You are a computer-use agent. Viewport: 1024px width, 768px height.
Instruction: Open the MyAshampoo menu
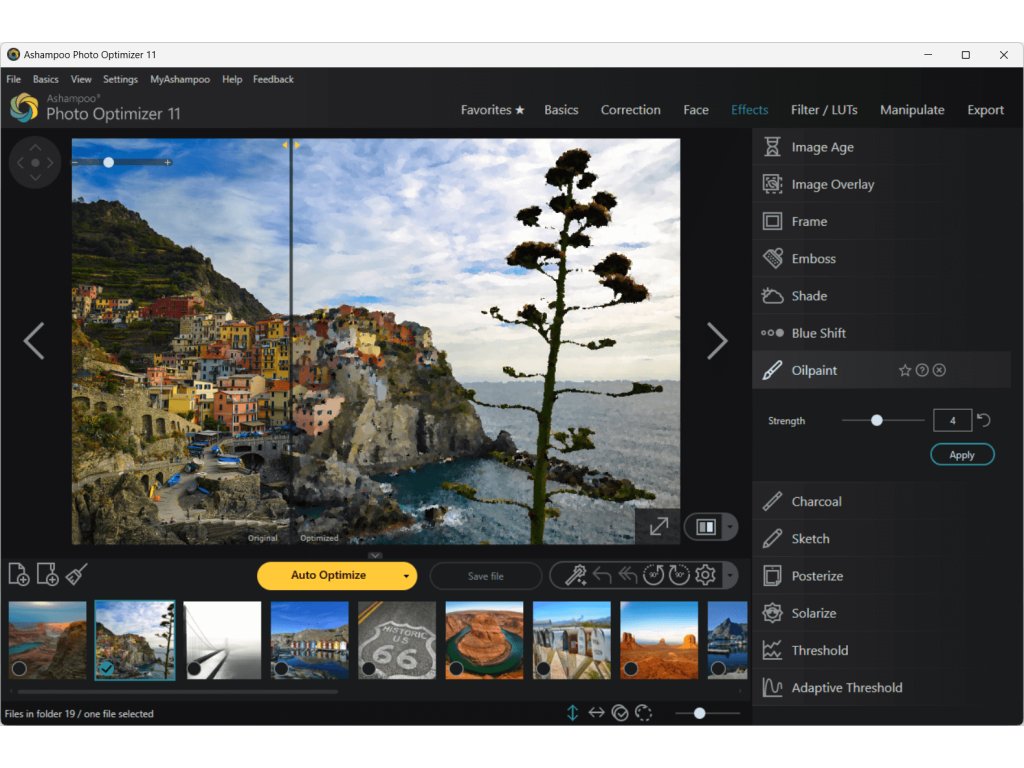[180, 79]
